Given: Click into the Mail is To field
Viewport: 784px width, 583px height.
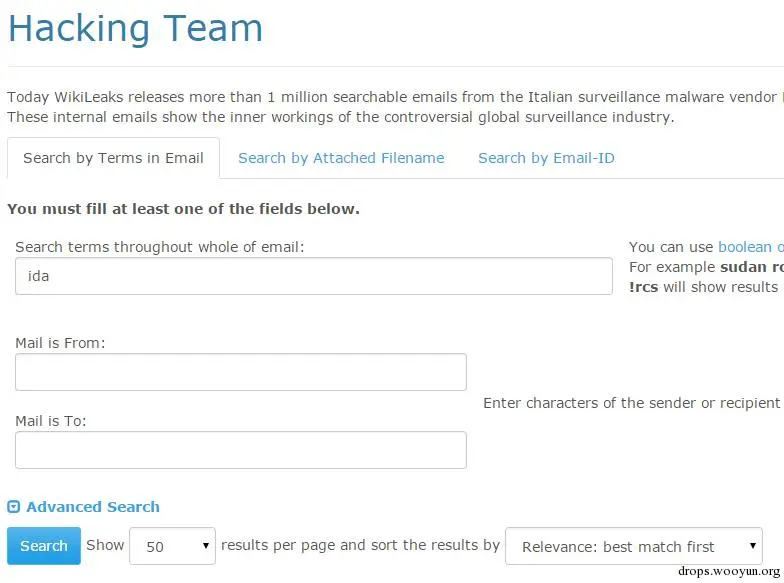Looking at the screenshot, I should point(240,450).
